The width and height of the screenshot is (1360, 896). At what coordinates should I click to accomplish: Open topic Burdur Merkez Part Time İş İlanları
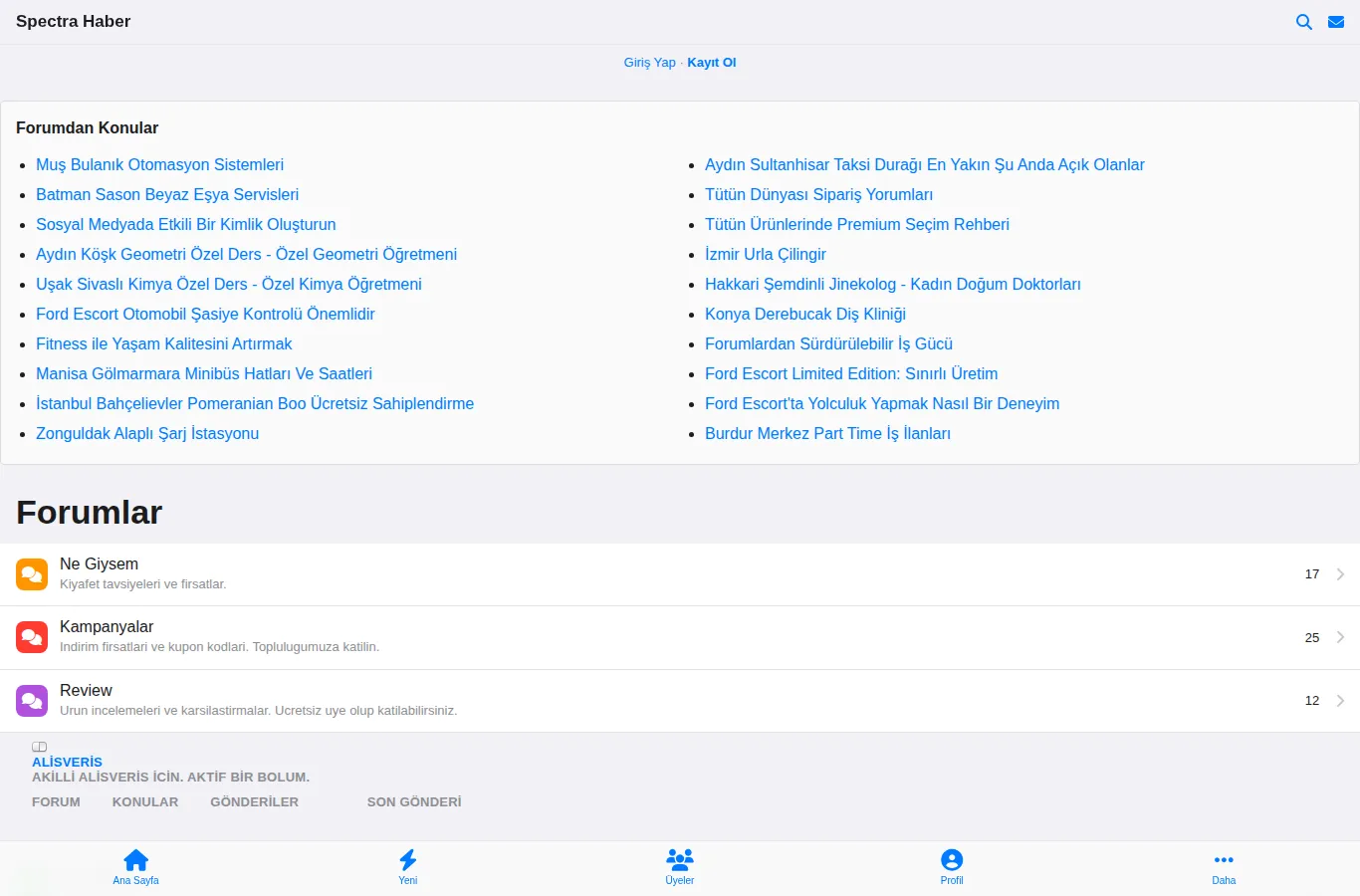coord(827,433)
